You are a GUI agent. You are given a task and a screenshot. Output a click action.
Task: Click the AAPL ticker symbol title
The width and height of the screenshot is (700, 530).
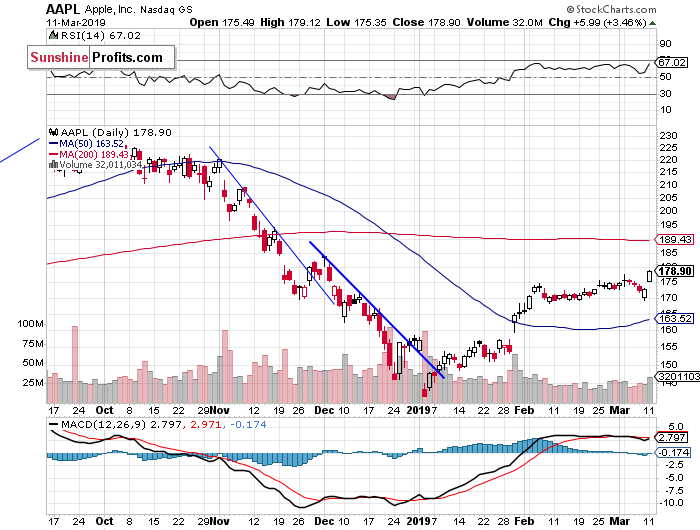pos(63,9)
